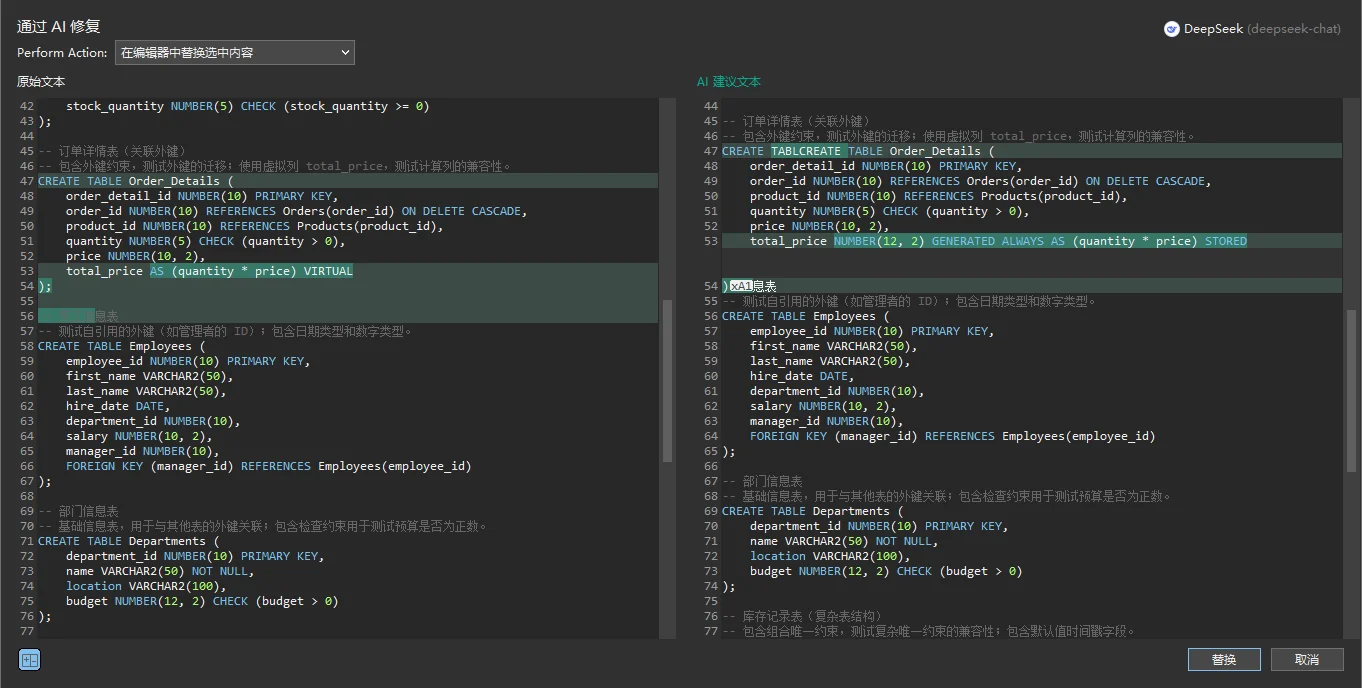Click the AI 建议文本 pane heading
This screenshot has width=1362, height=688.
(x=728, y=82)
